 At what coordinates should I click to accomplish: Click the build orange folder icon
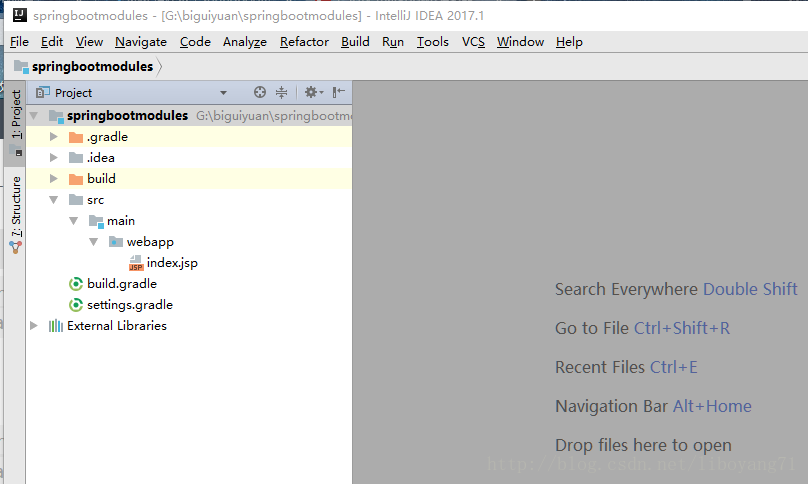(76, 179)
